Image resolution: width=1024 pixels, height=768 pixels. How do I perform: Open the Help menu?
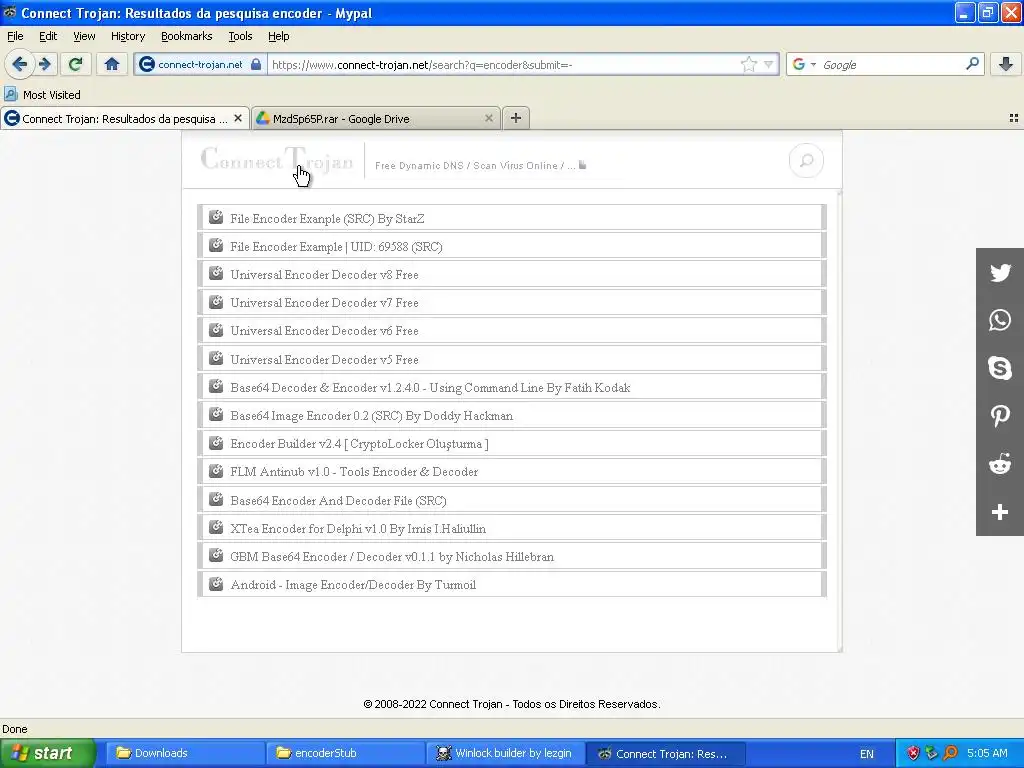[x=278, y=36]
